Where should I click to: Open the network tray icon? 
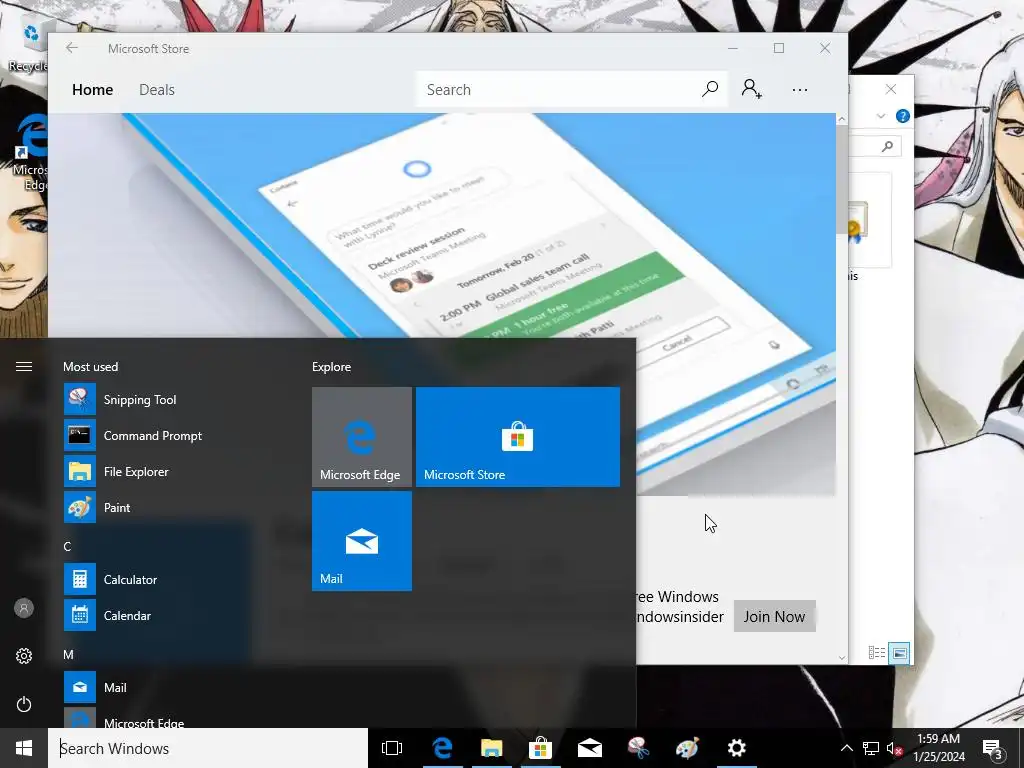click(x=871, y=748)
